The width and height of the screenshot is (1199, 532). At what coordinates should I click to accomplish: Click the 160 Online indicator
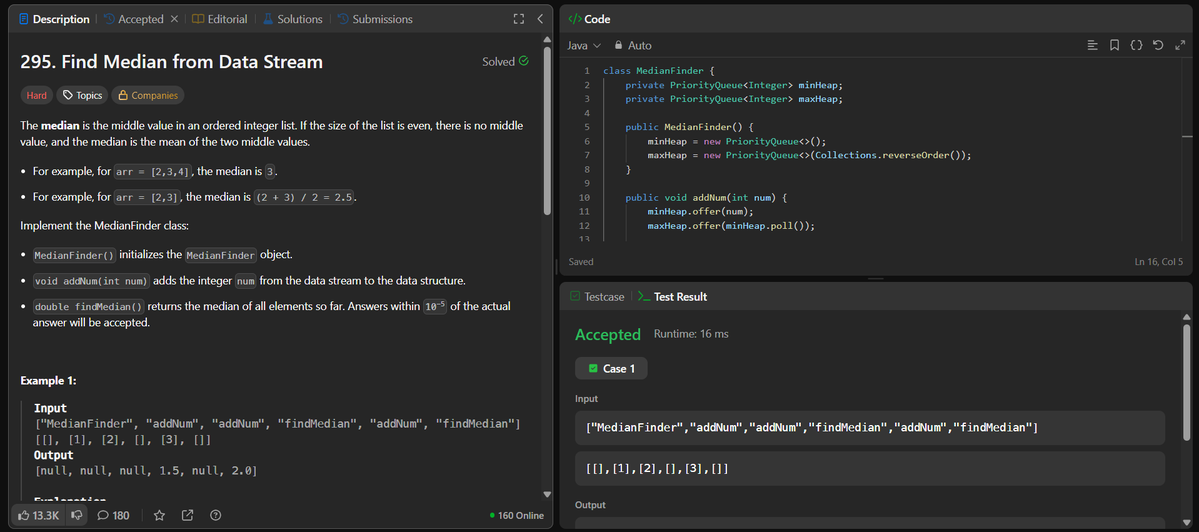[x=517, y=515]
